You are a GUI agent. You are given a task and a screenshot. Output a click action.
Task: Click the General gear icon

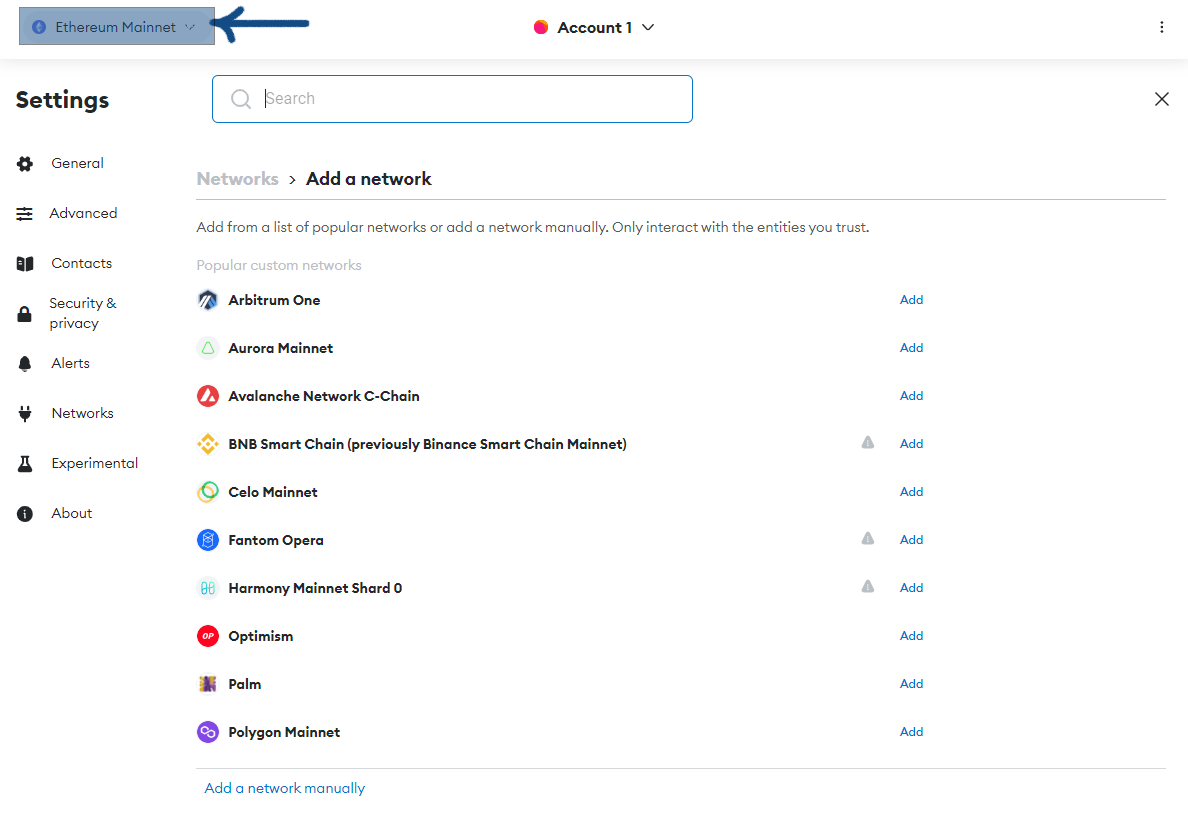tap(25, 164)
